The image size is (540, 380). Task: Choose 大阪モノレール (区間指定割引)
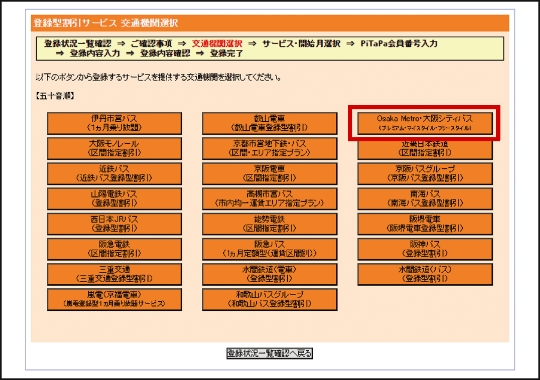pyautogui.click(x=114, y=148)
